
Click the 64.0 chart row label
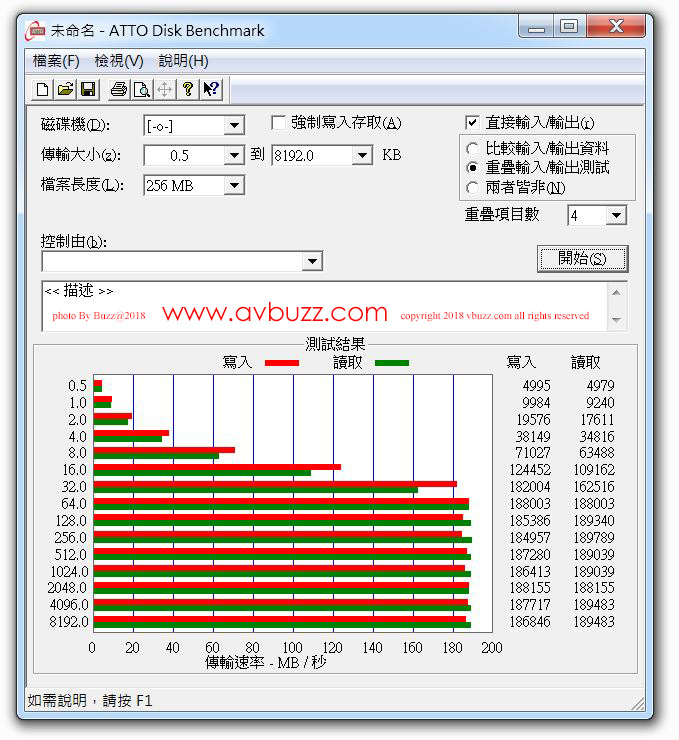pyautogui.click(x=74, y=504)
